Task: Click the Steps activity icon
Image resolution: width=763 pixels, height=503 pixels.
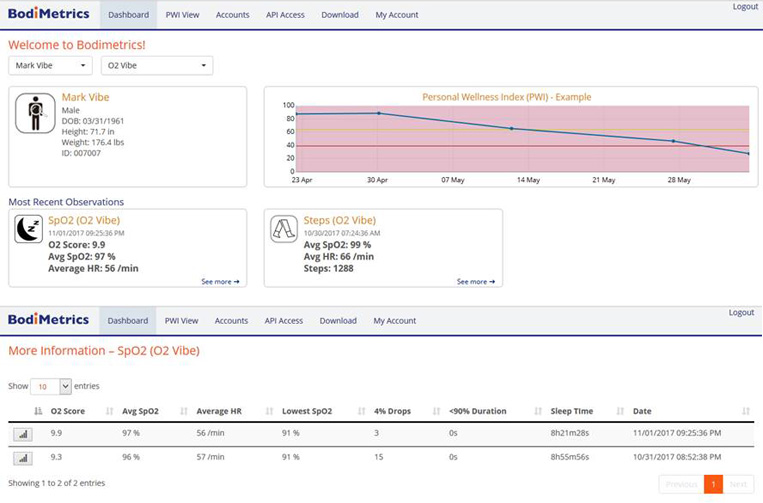Action: click(x=284, y=230)
